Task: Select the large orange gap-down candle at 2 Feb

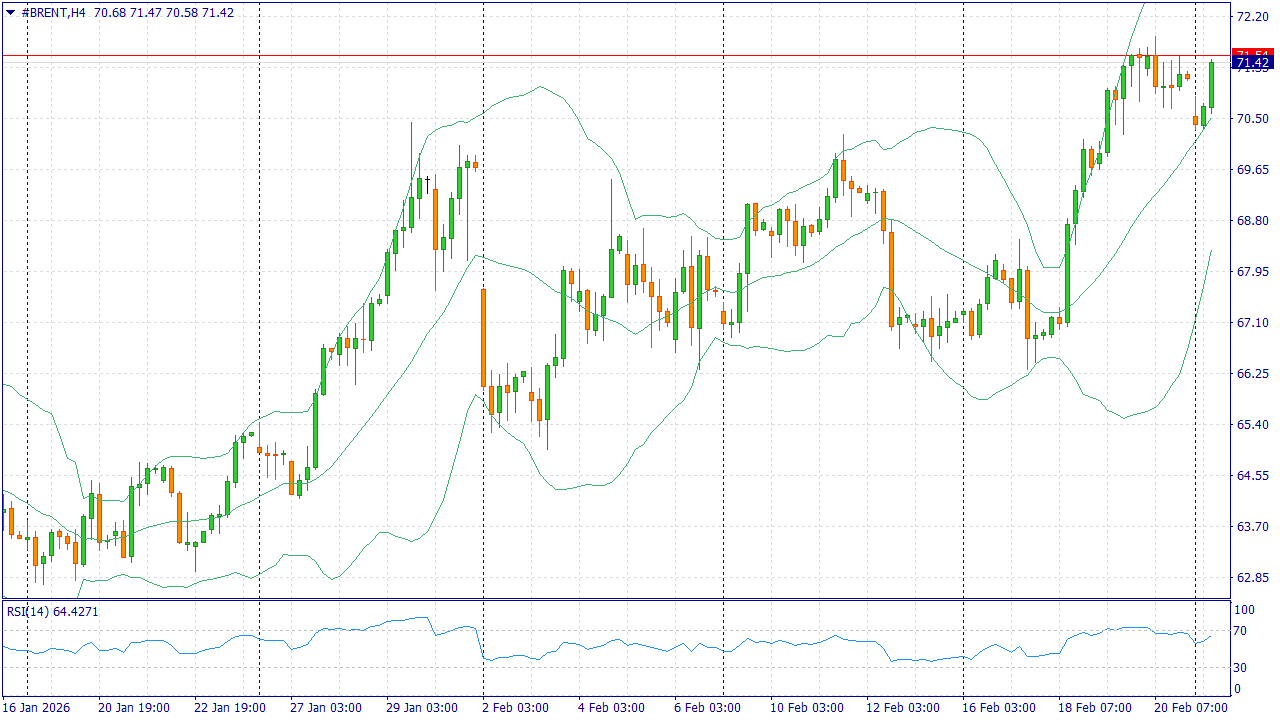Action: click(483, 337)
